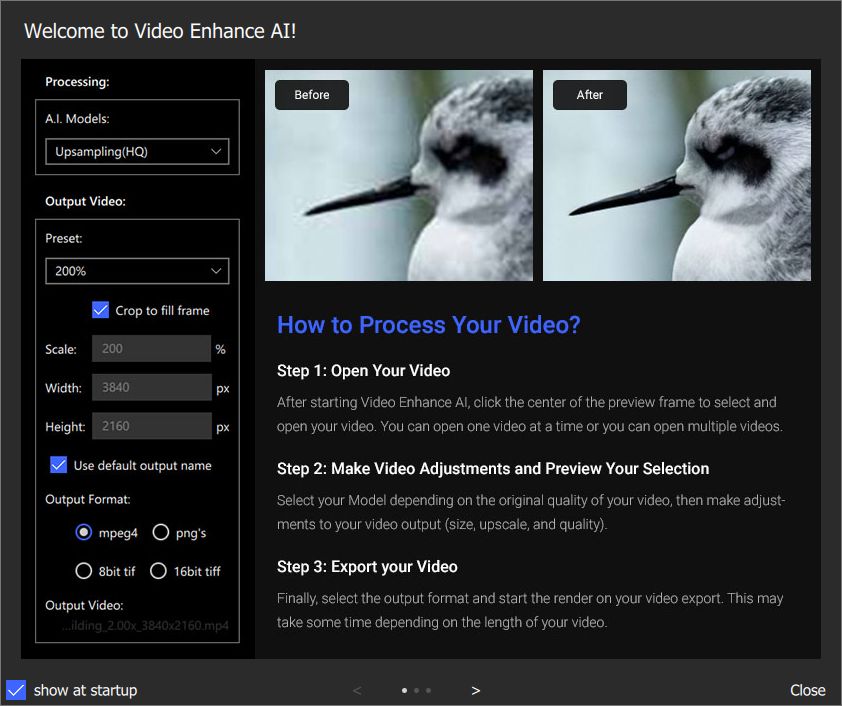
Task: Select the mpeg4 output format
Action: point(84,532)
